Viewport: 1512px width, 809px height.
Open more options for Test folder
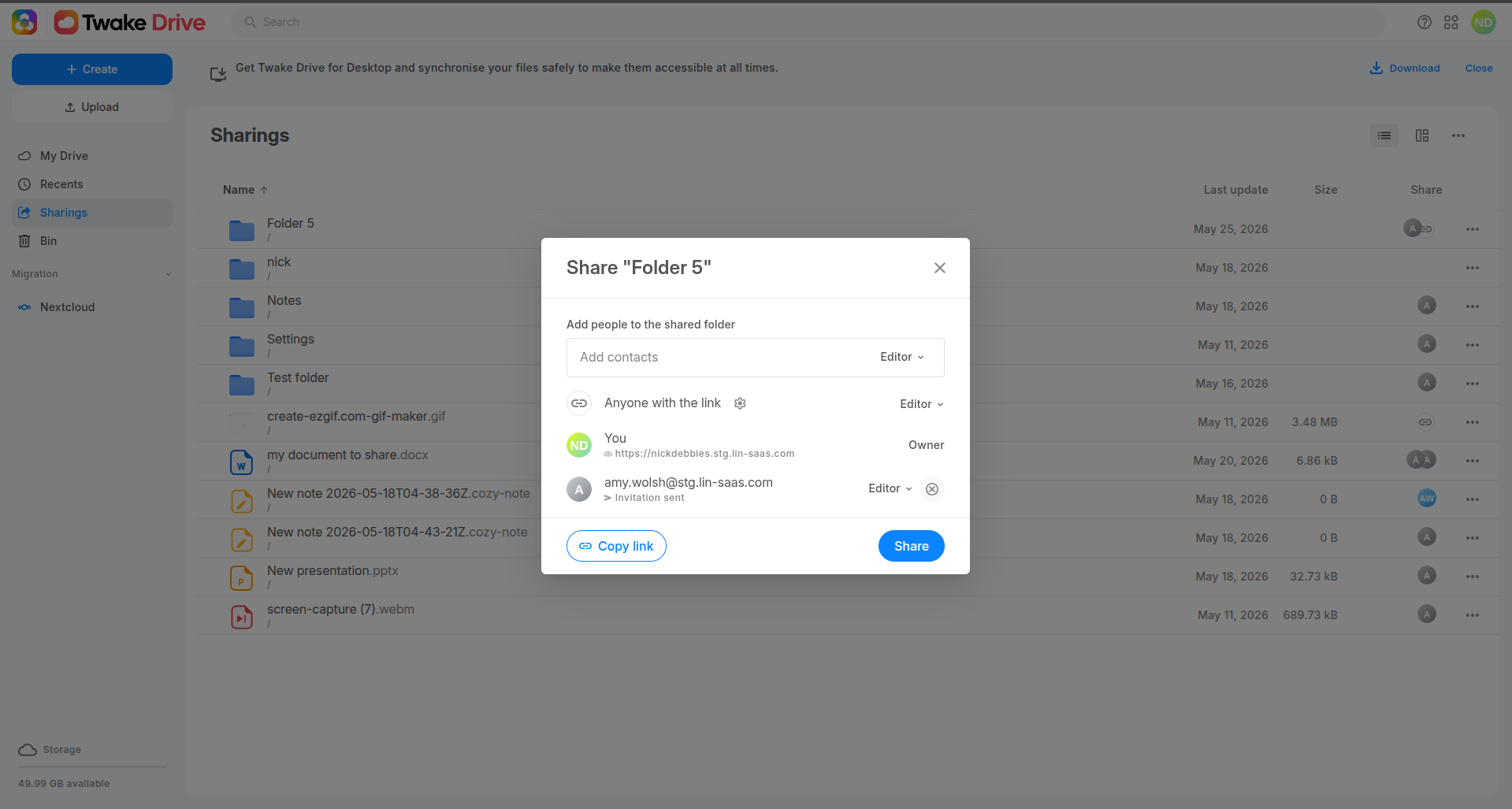coord(1473,384)
